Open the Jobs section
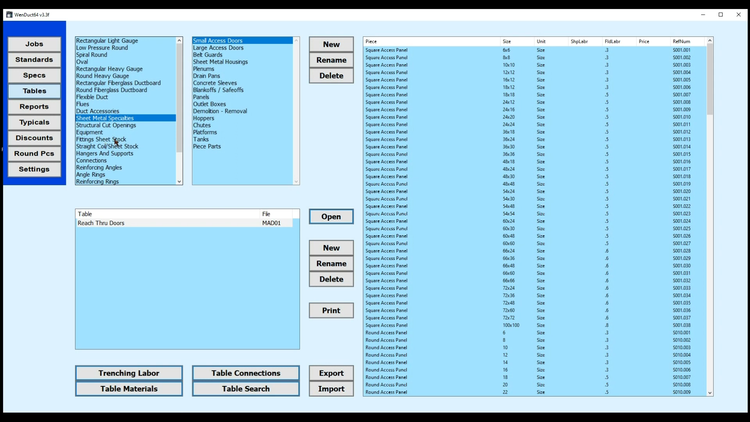750x422 pixels. pos(34,44)
